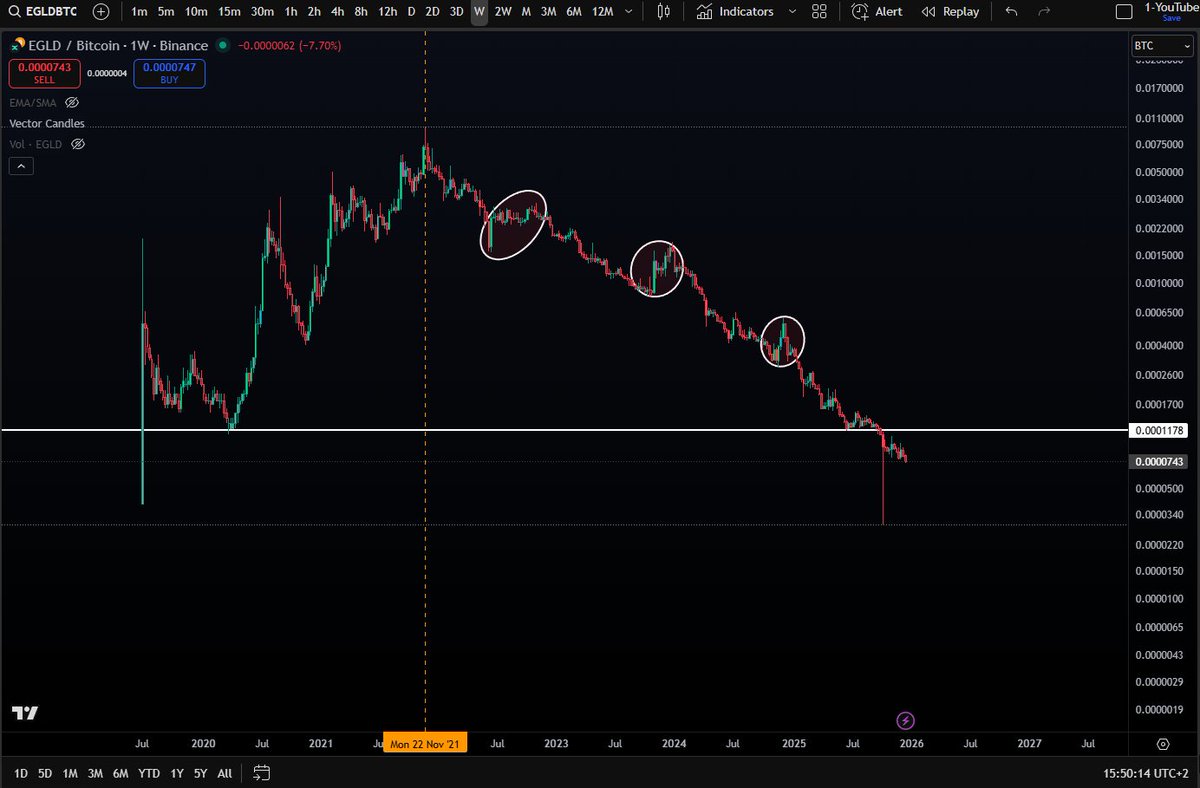Set the date range to 6M
This screenshot has height=788, width=1200.
pyautogui.click(x=120, y=773)
